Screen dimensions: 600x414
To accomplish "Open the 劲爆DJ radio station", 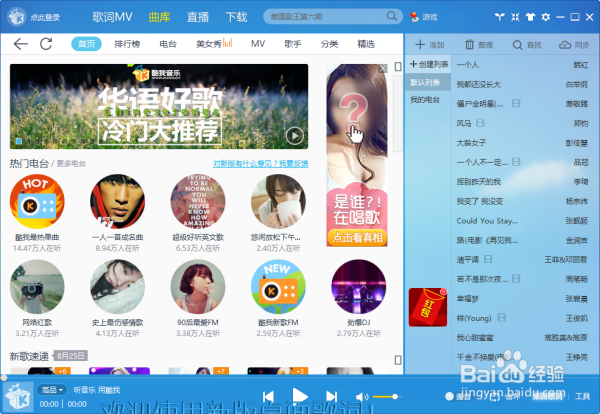I will 359,287.
